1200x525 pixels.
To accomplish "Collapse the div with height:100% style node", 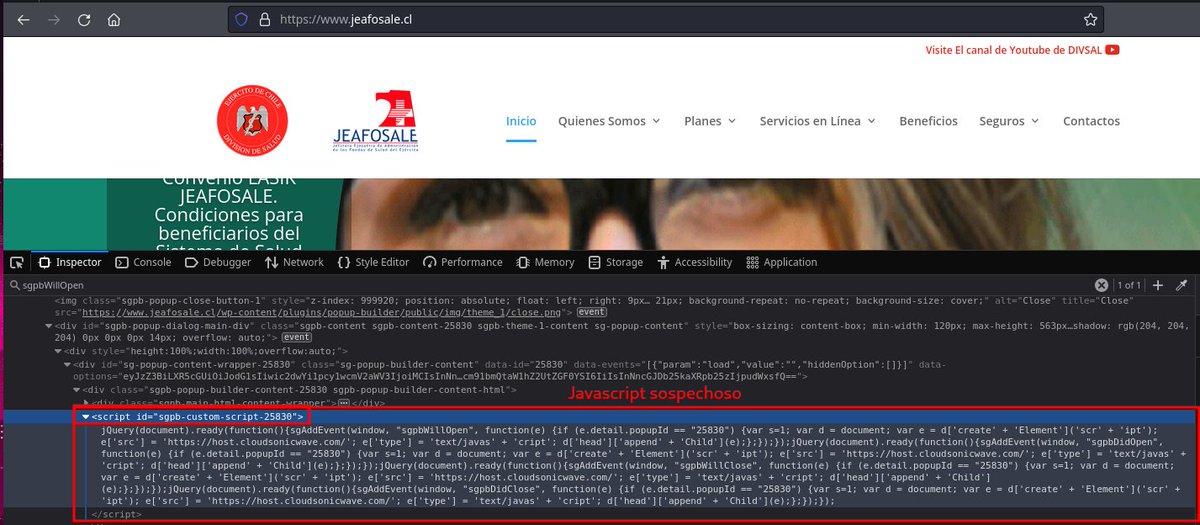I will tap(59, 351).
